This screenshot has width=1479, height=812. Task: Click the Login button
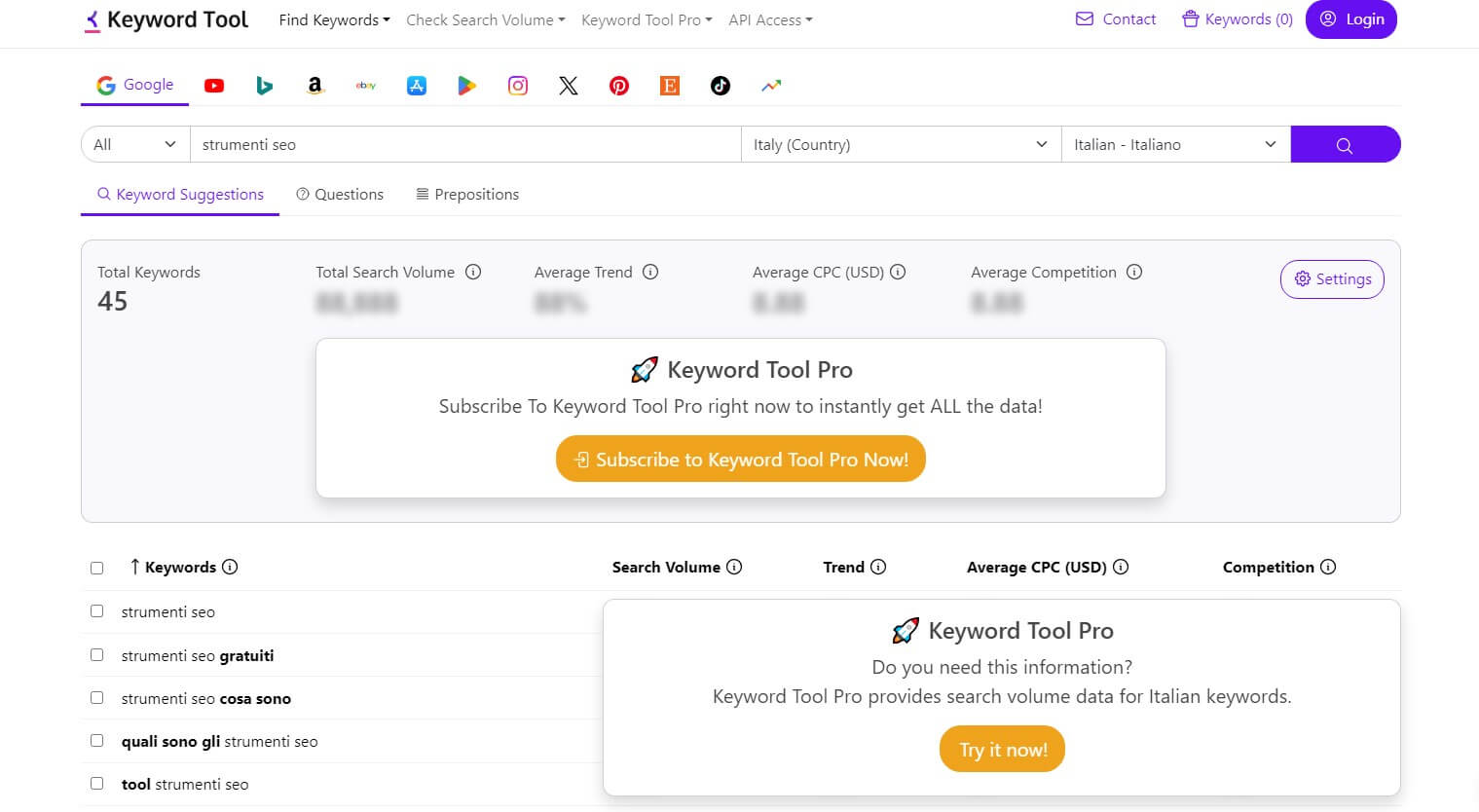point(1351,19)
